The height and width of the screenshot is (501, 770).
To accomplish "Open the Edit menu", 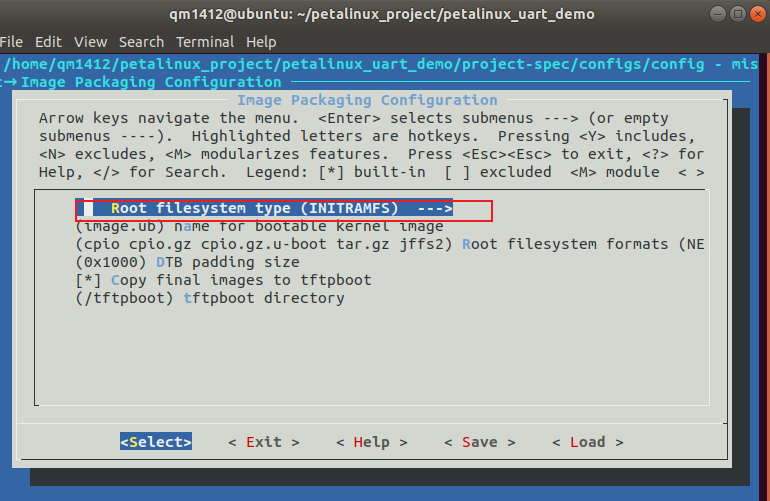I will (48, 42).
